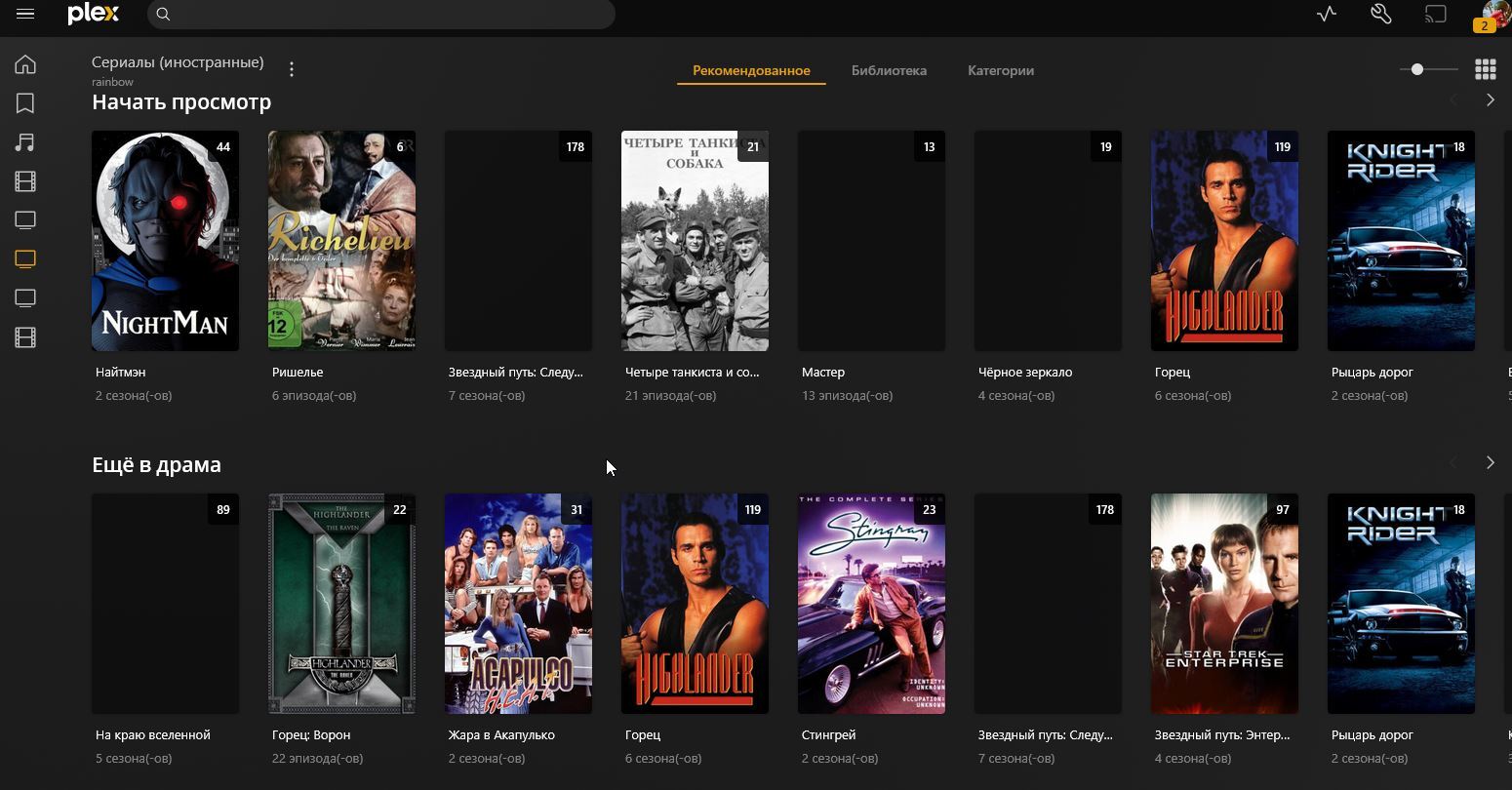Open settings with the wrench icon

[1380, 14]
